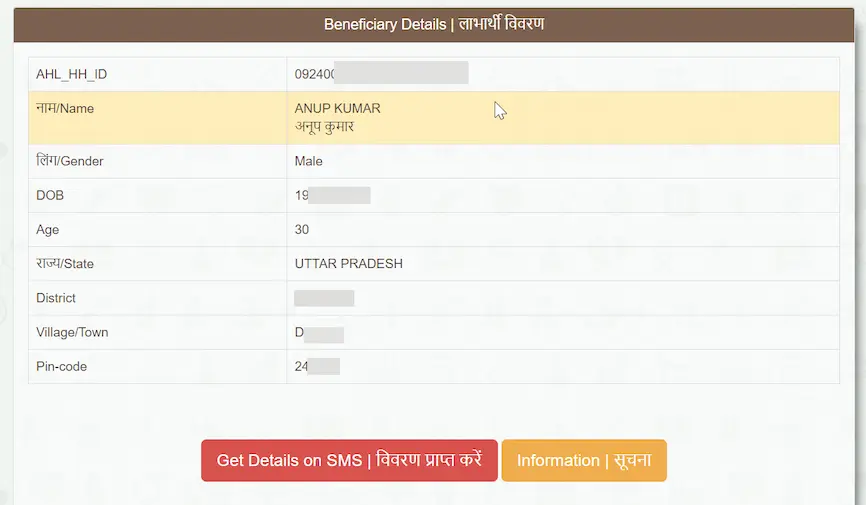This screenshot has width=866, height=505.
Task: Click the Get Details on SMS button
Action: pos(349,460)
